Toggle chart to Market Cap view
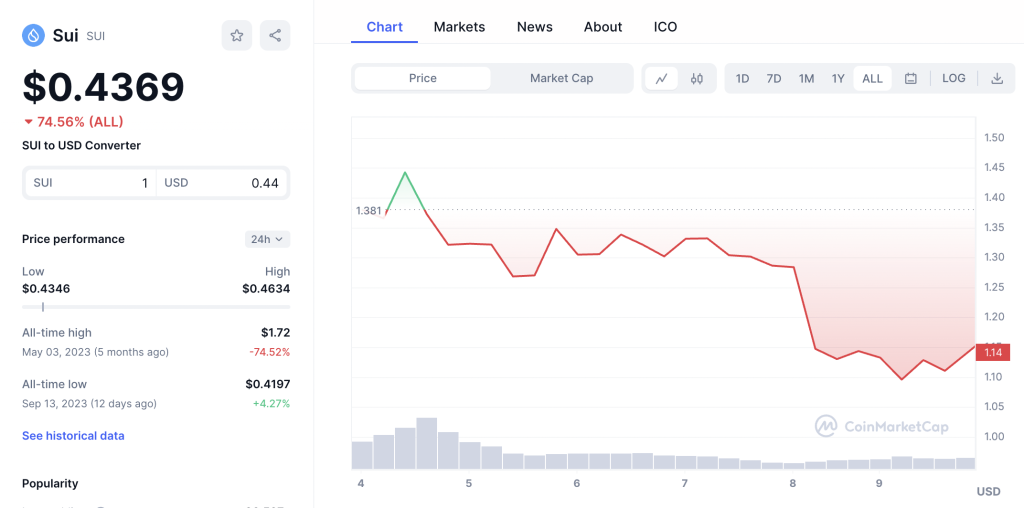1024x508 pixels. point(561,78)
